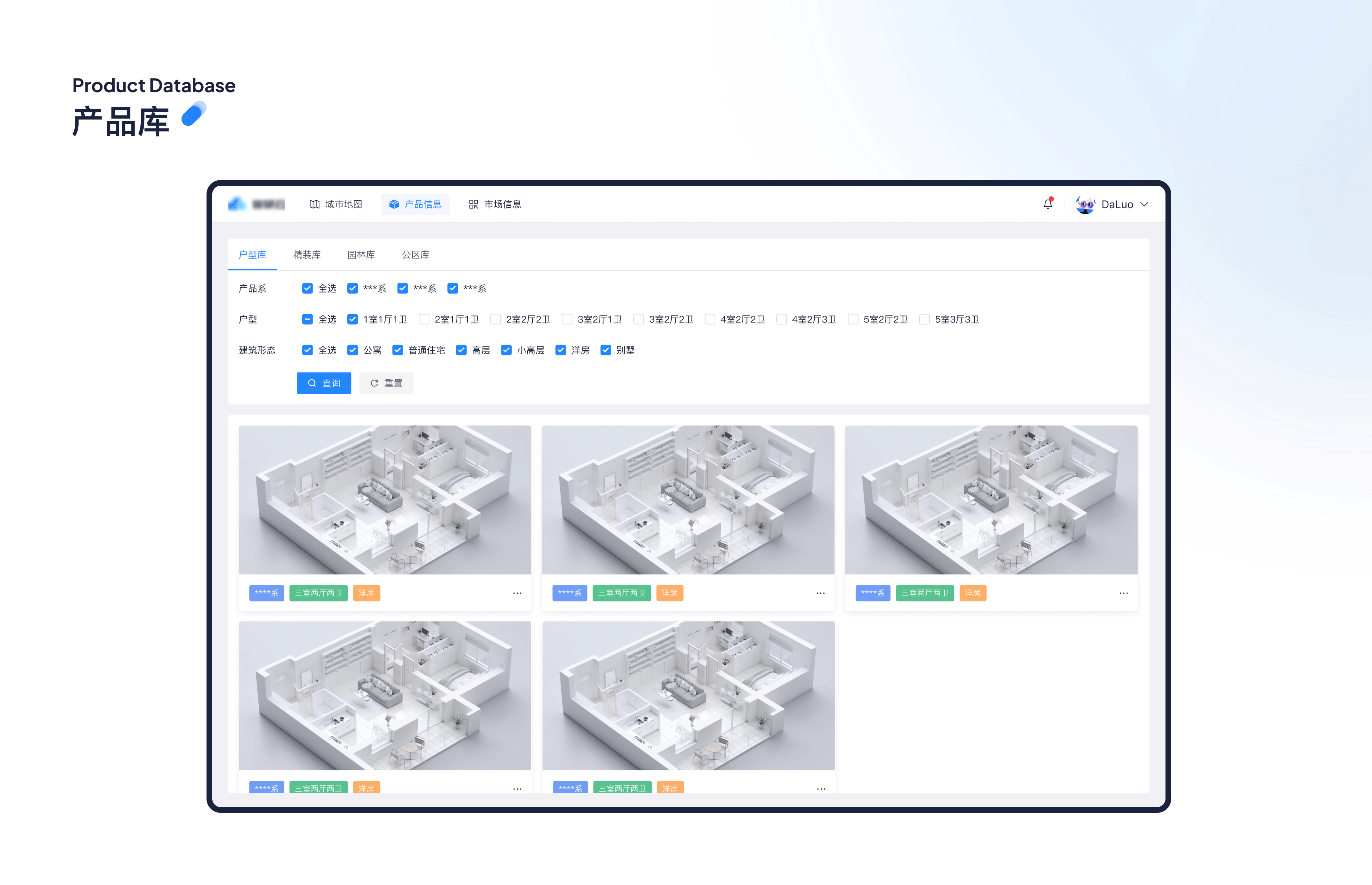Viewport: 1372px width, 885px height.
Task: Toggle 全选 checkbox in 产品系 row
Action: coord(308,289)
